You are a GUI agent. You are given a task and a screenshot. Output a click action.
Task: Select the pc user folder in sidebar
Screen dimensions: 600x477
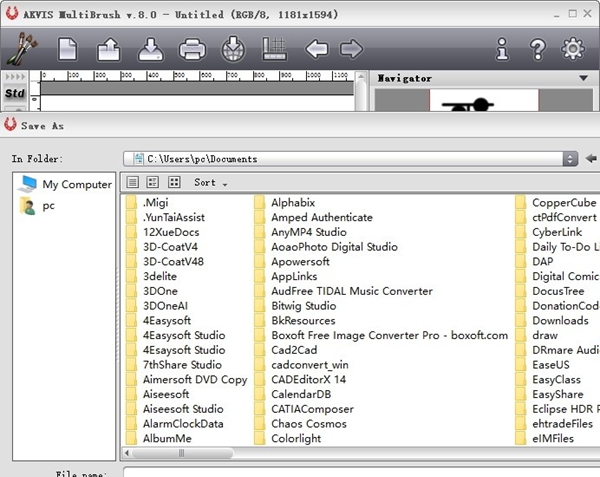click(38, 206)
